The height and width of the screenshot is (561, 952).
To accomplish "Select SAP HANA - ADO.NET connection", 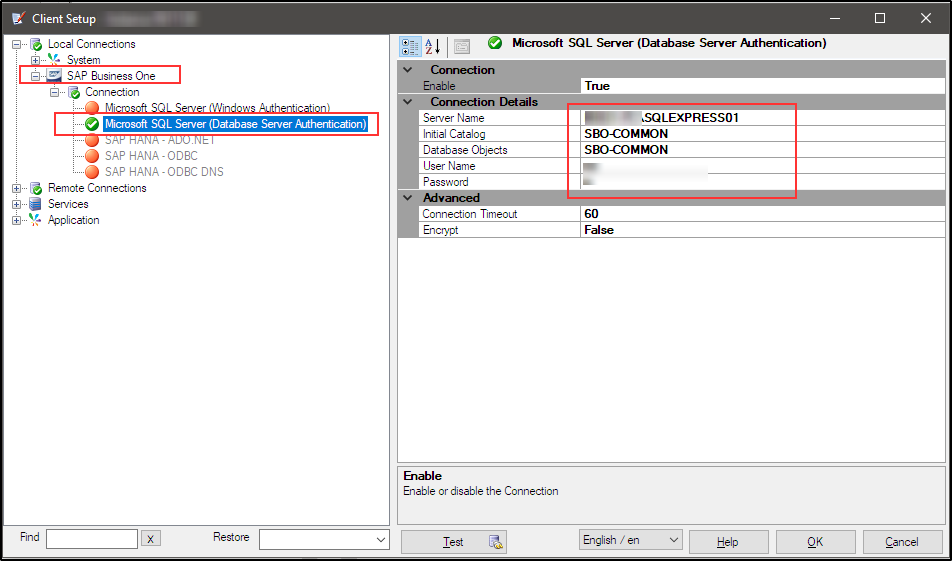I will [160, 140].
